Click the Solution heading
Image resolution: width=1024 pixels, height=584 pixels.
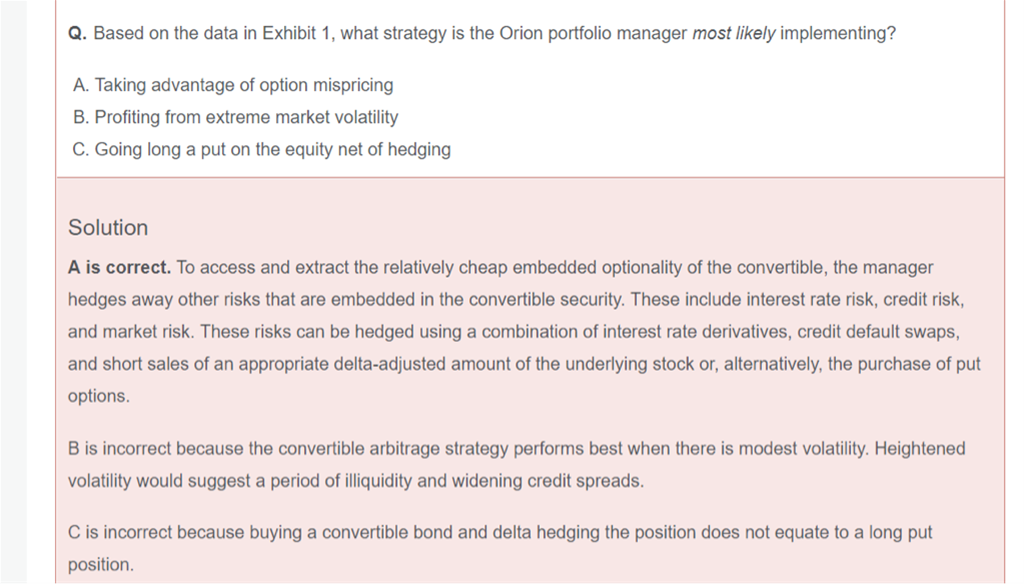[108, 228]
